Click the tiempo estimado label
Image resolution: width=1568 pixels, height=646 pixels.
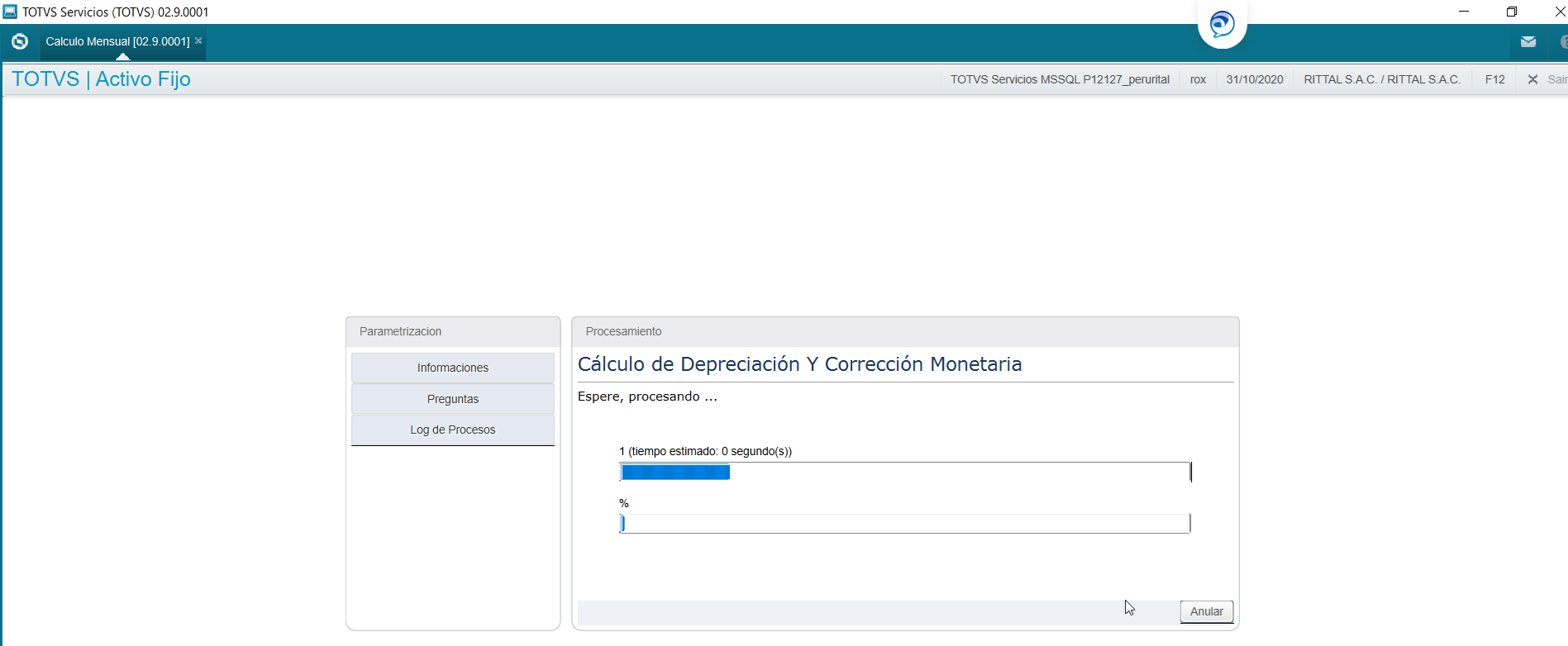point(705,451)
